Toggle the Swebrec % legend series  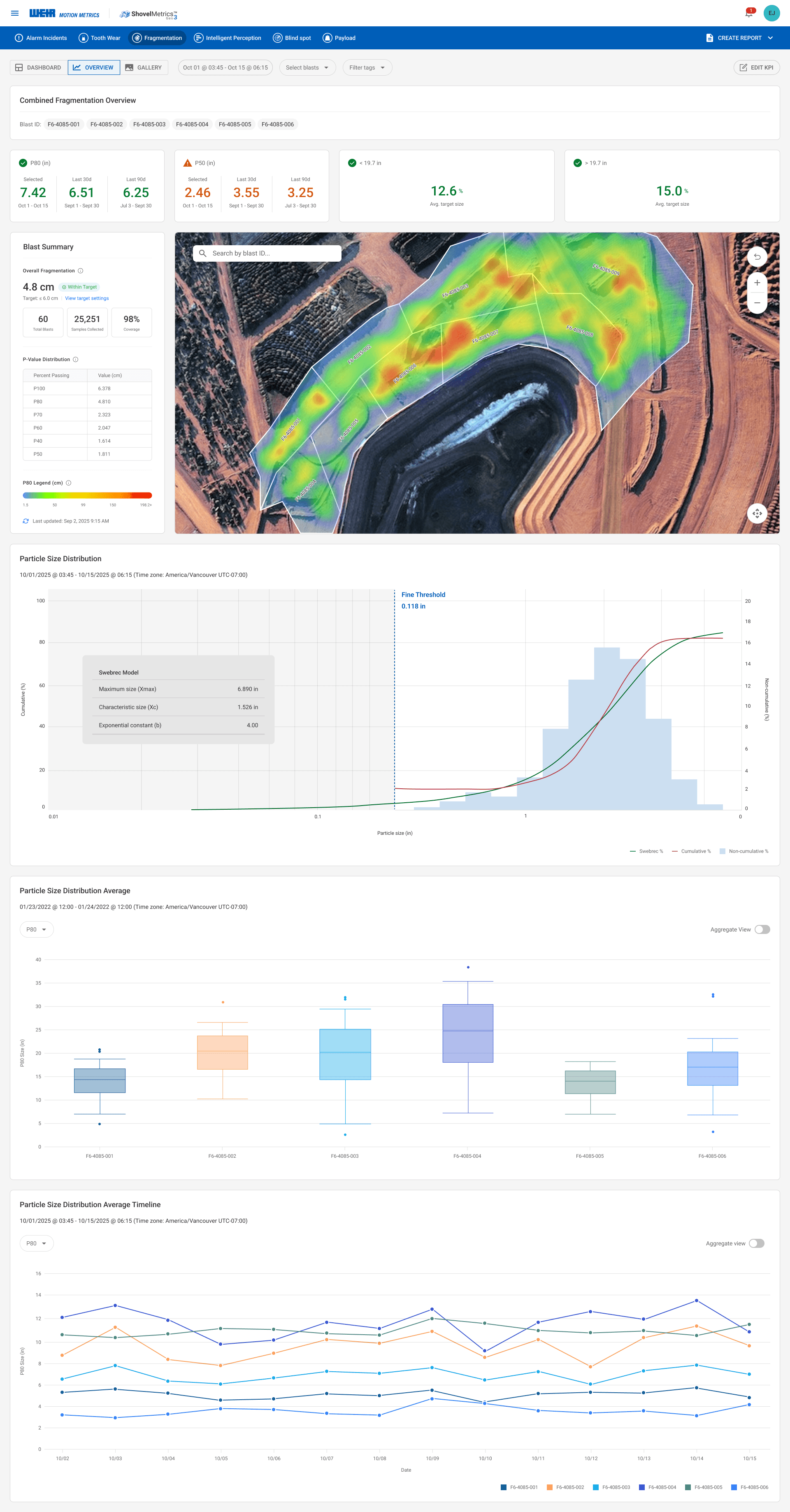646,851
